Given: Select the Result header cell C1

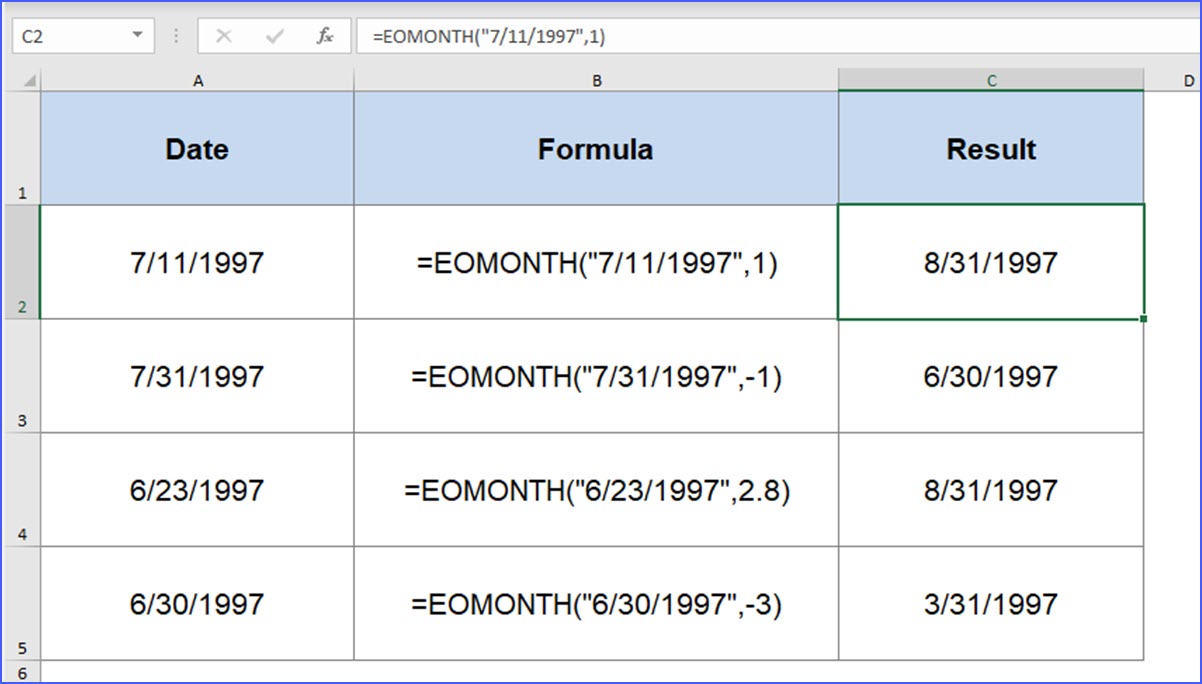Looking at the screenshot, I should (990, 148).
